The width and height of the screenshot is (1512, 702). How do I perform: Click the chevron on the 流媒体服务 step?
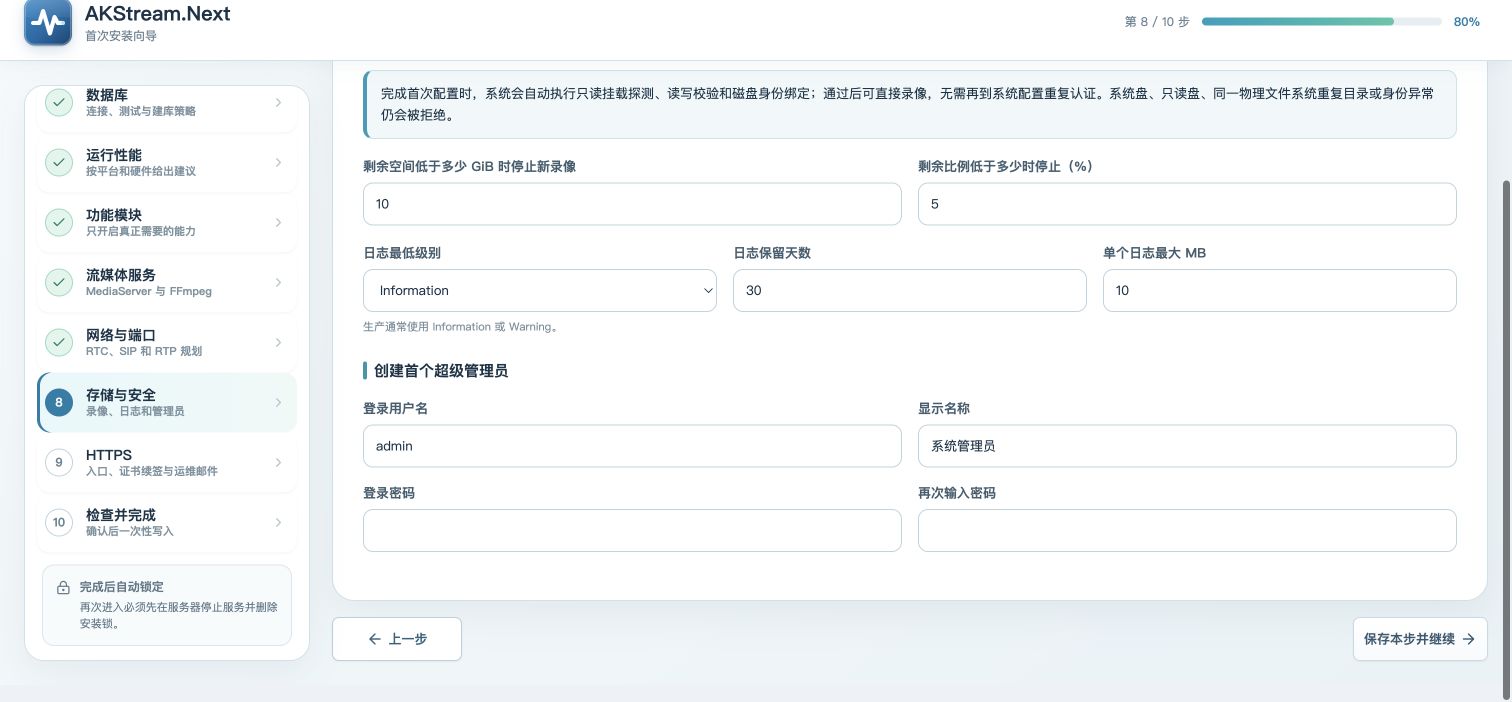tap(278, 282)
